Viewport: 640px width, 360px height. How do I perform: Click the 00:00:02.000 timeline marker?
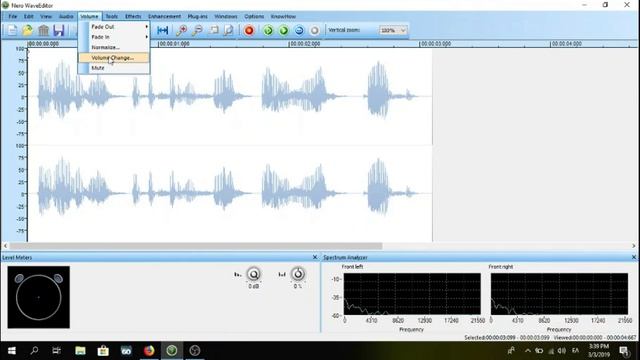pyautogui.click(x=305, y=44)
